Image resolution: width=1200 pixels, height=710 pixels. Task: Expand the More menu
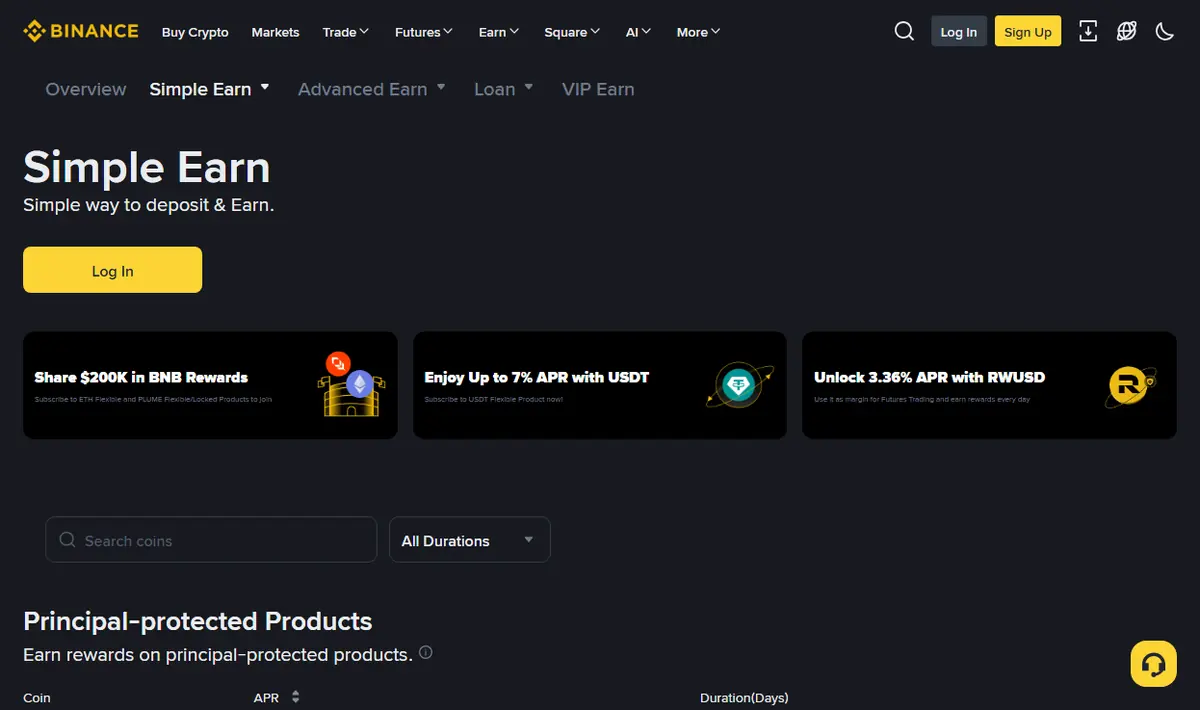[698, 32]
